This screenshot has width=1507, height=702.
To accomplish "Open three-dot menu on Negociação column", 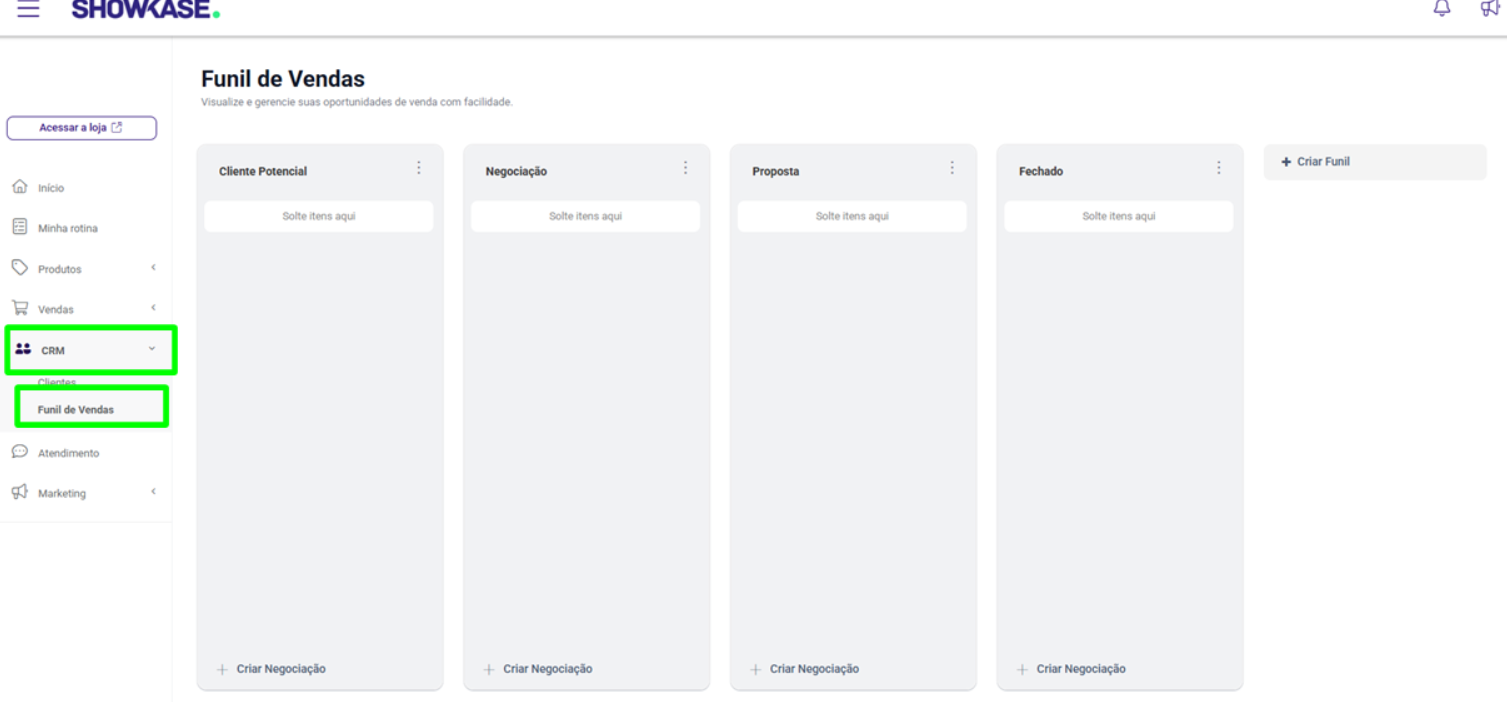I will [x=685, y=168].
